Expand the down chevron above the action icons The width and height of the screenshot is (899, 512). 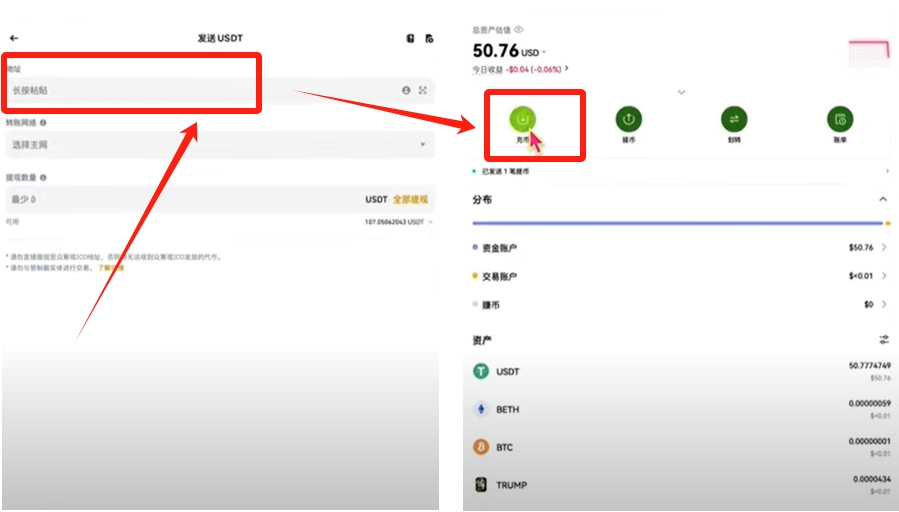coord(681,92)
